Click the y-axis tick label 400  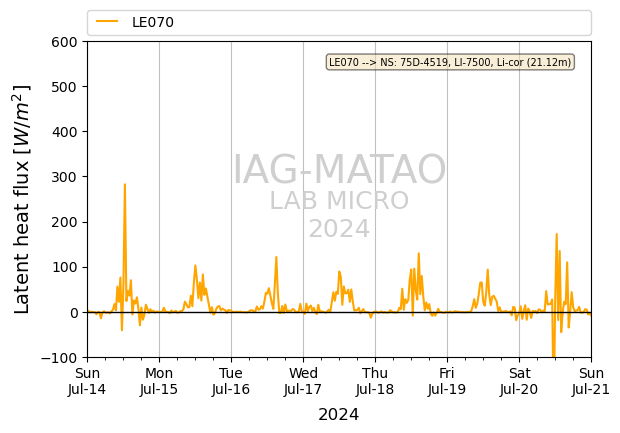[x=64, y=132]
